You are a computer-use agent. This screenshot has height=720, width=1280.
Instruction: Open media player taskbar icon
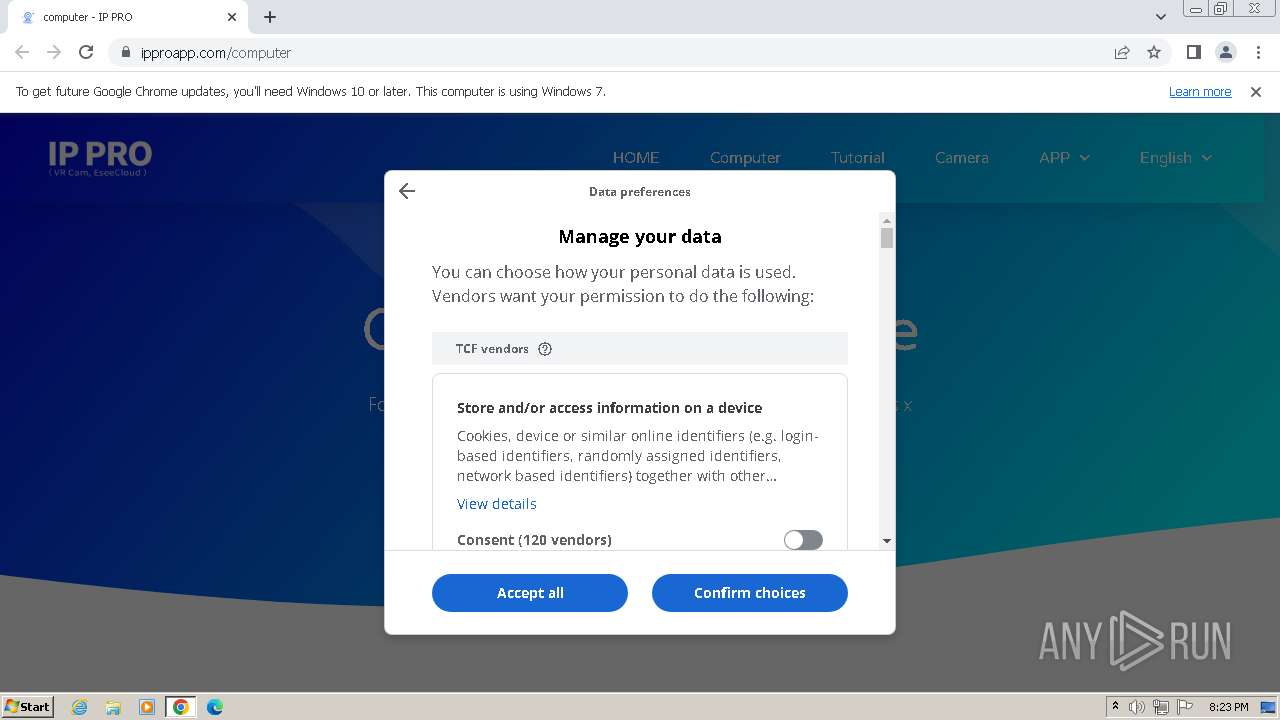[147, 707]
